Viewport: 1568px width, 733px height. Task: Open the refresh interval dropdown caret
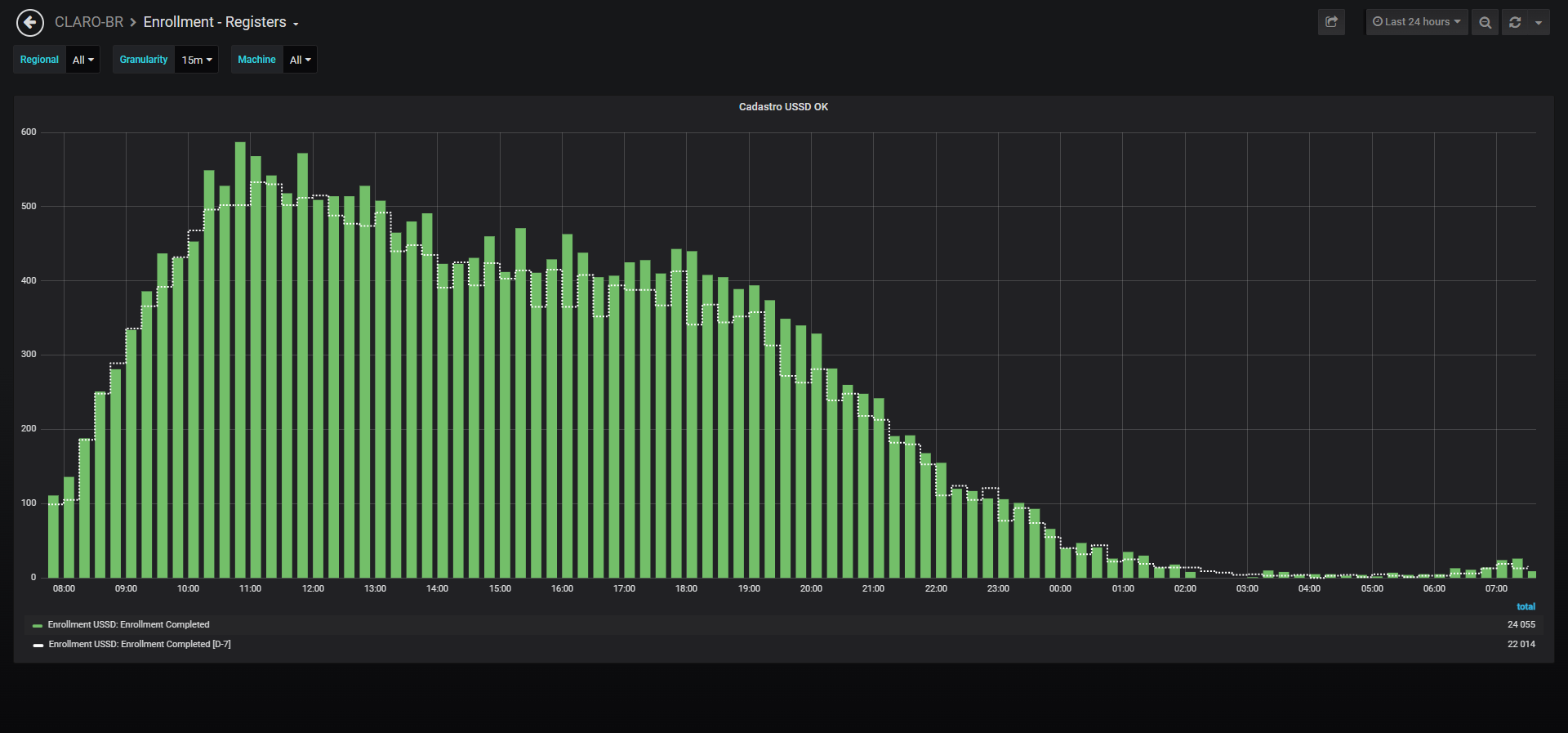tap(1539, 22)
